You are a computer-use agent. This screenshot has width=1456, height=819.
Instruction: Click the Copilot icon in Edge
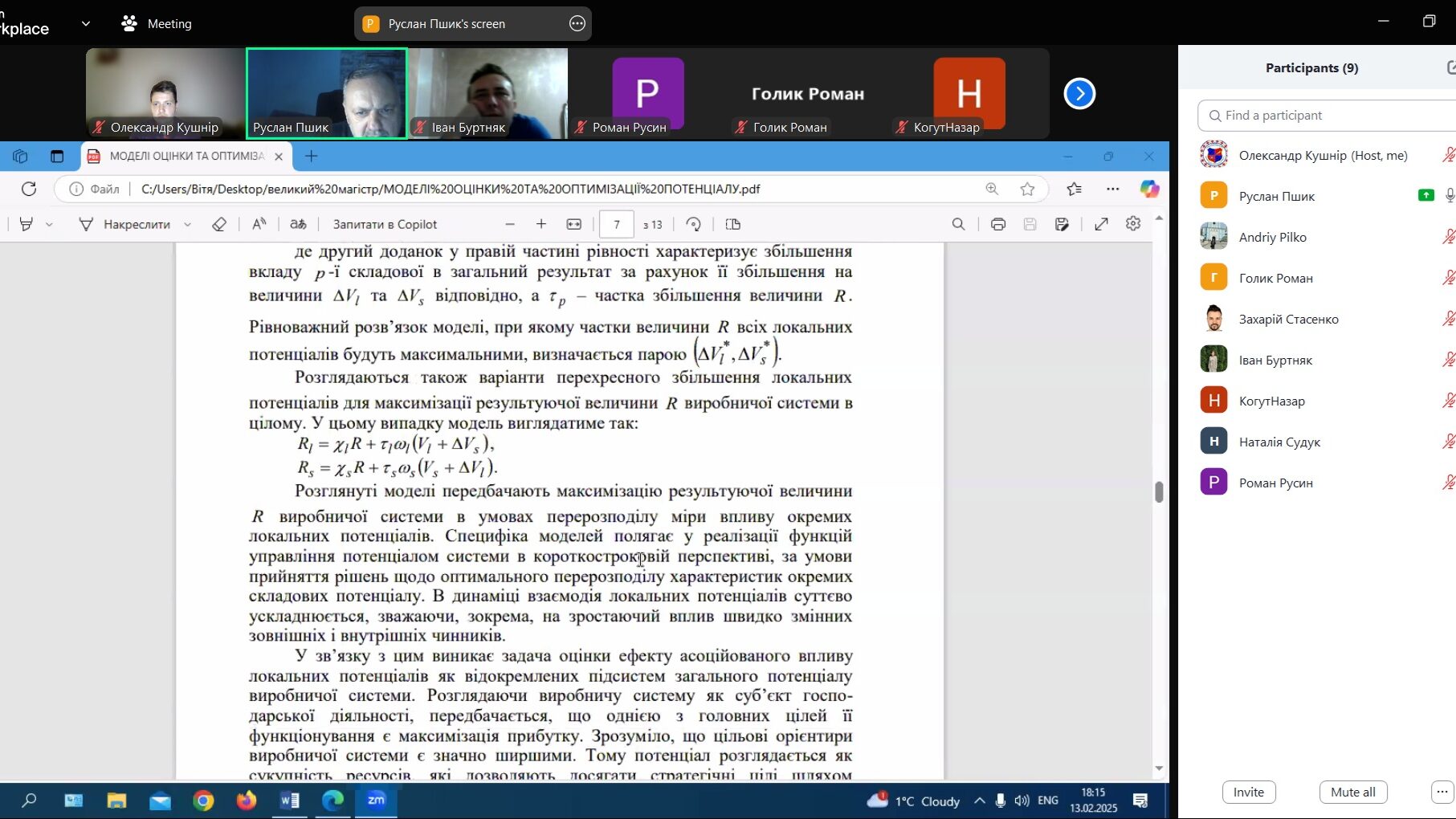pyautogui.click(x=1149, y=189)
